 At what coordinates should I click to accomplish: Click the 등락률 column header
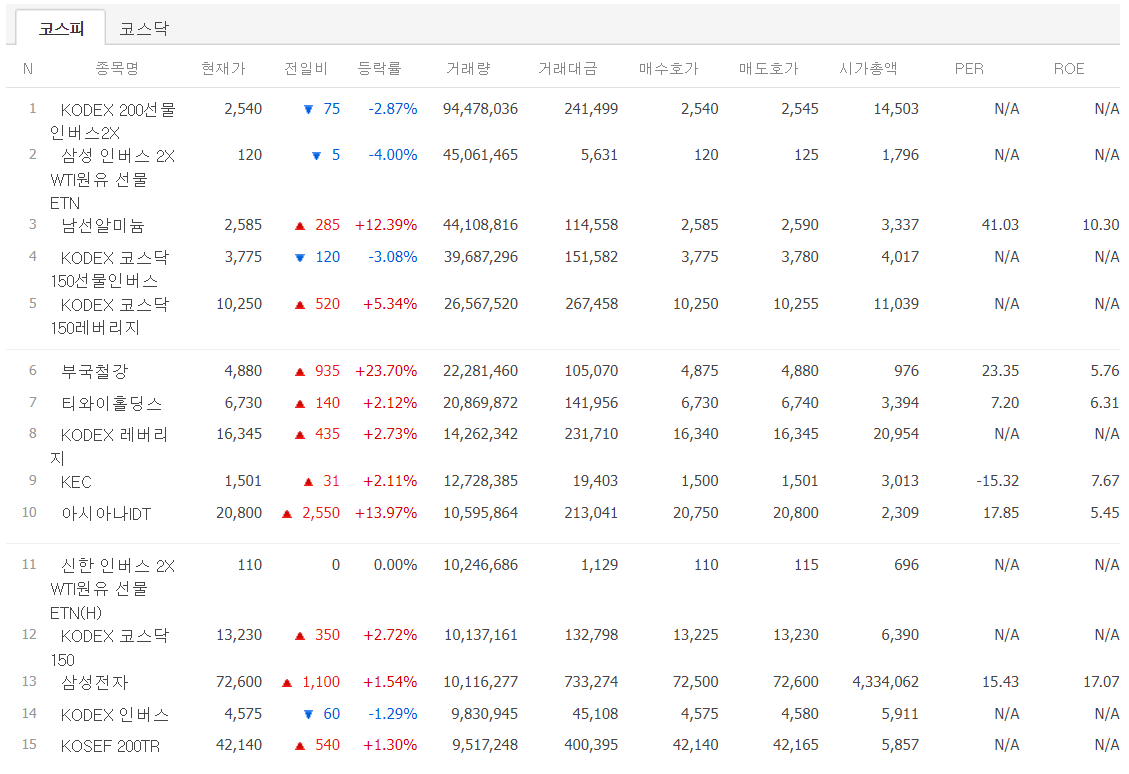pos(379,68)
